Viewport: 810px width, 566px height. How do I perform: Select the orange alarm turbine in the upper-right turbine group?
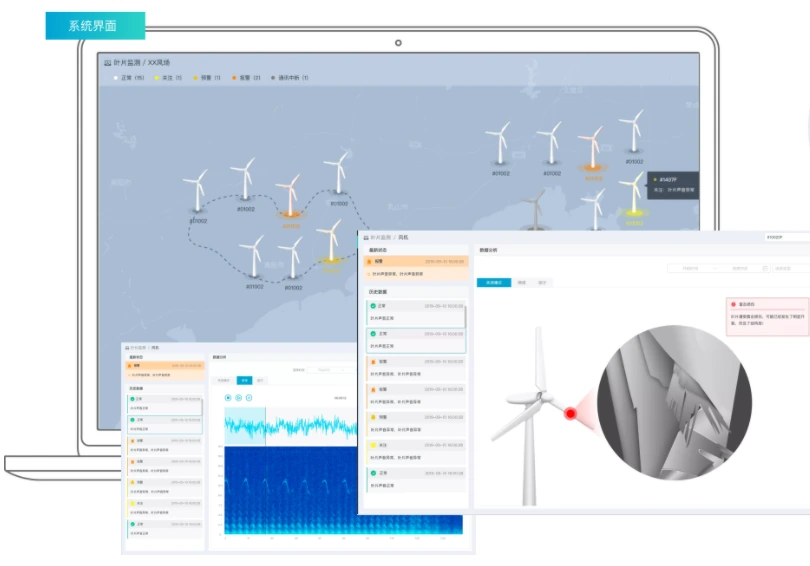coord(593,149)
